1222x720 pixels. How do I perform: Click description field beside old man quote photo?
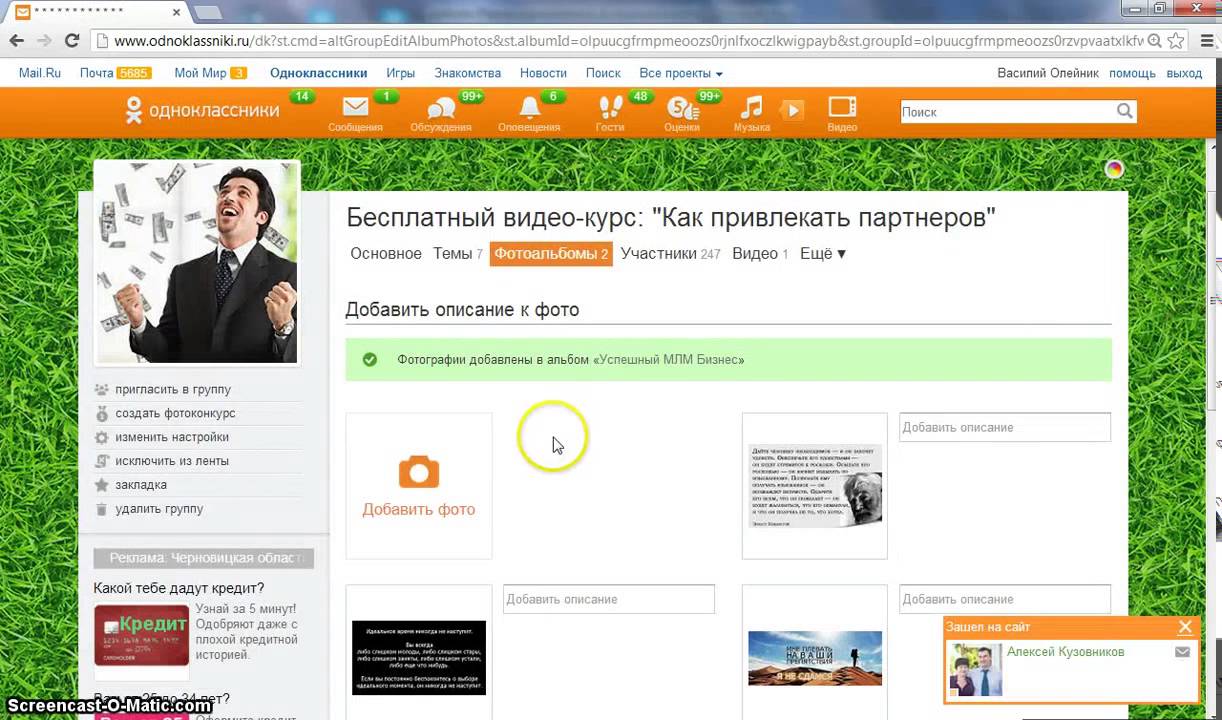[x=1005, y=427]
